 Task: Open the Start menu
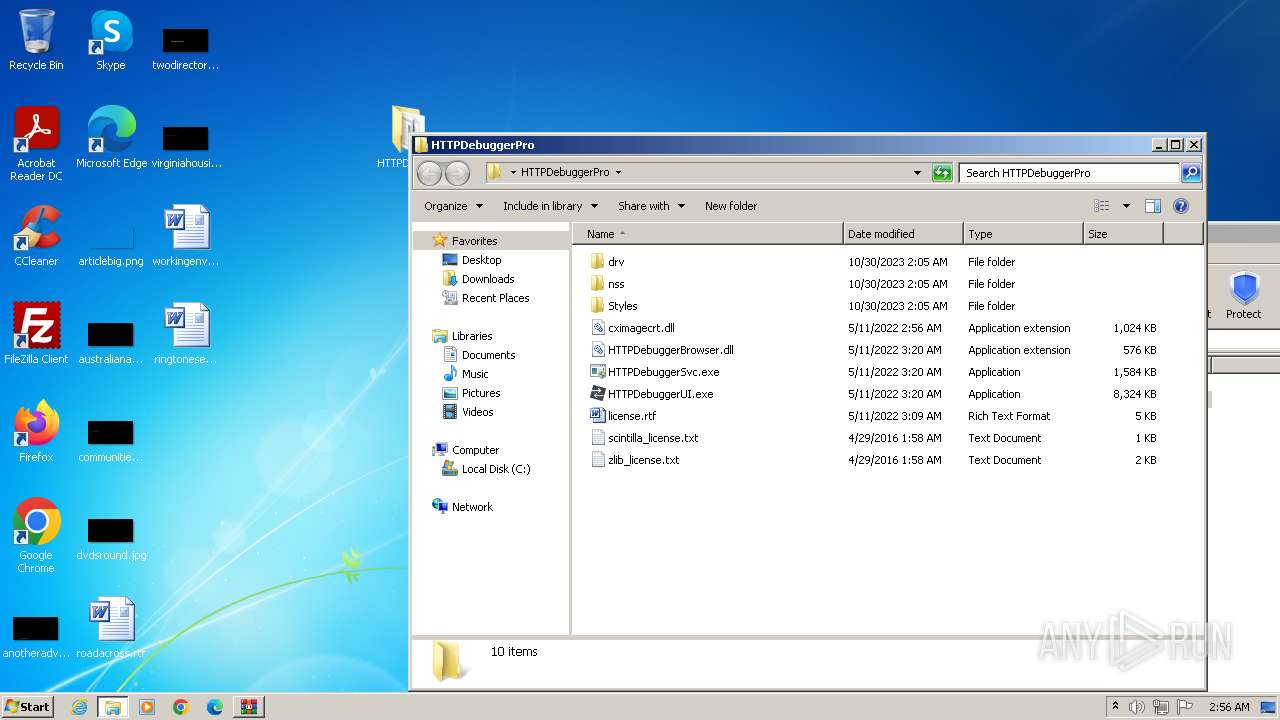[28, 706]
